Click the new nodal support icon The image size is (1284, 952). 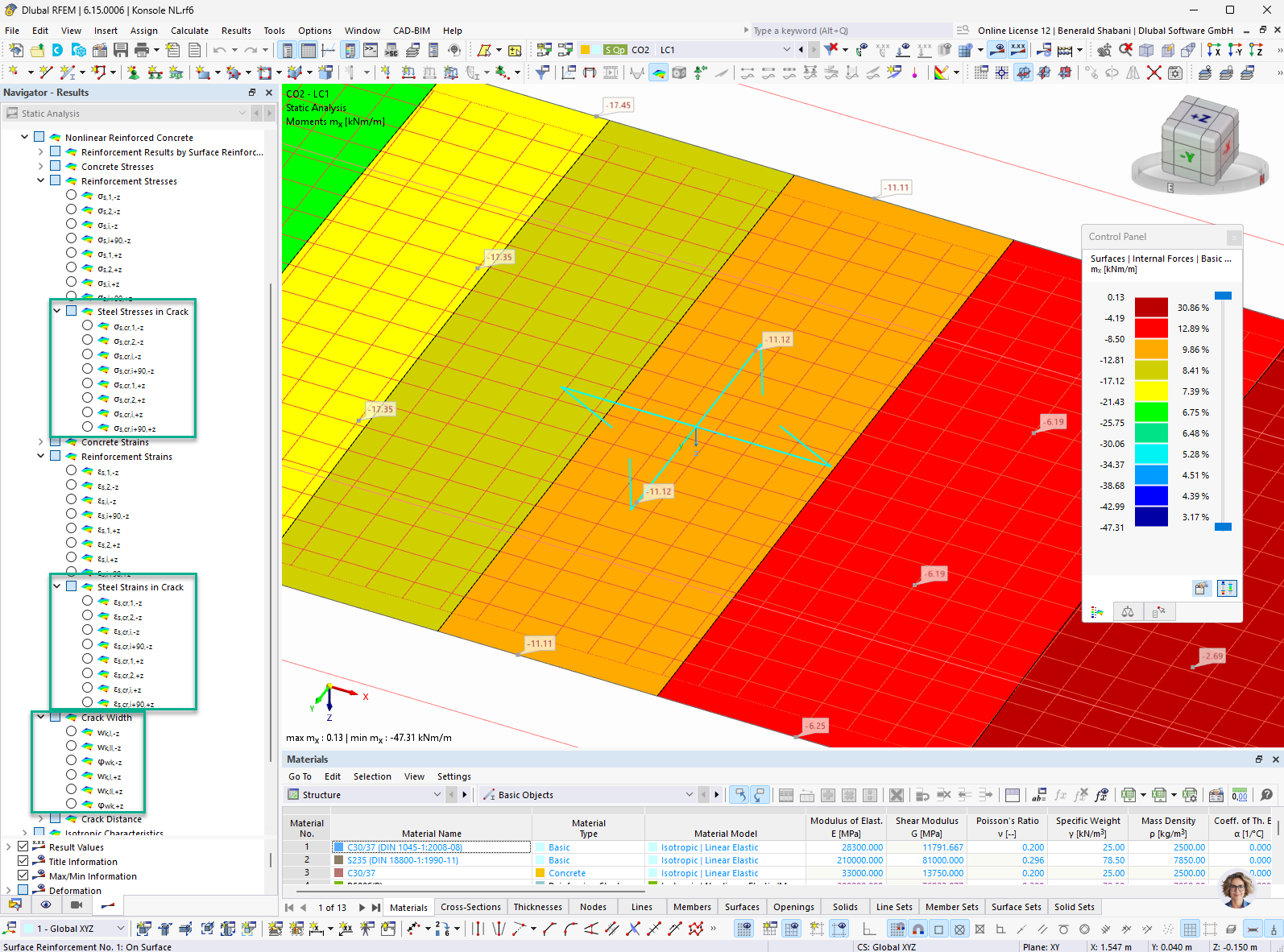(133, 72)
